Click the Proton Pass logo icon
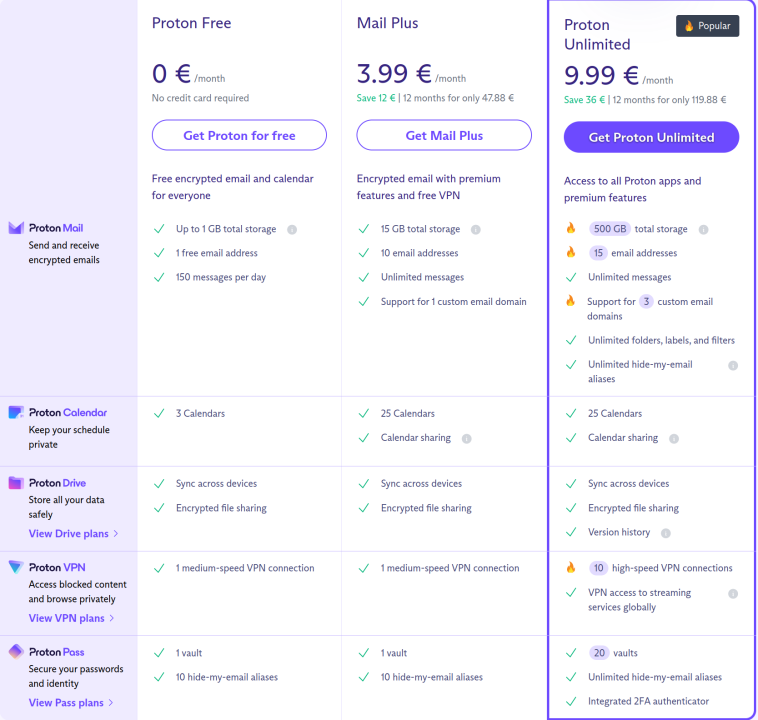 coord(16,651)
